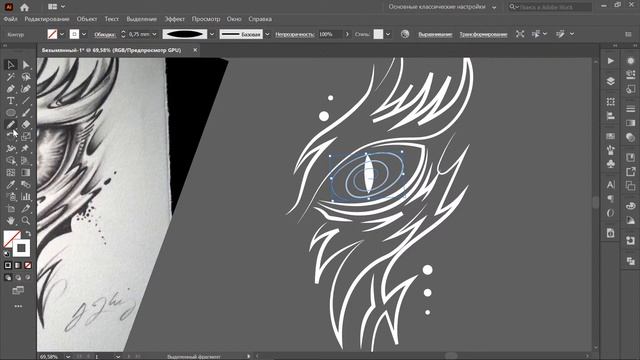Open workspace switcher dropdown
The width and height of the screenshot is (640, 360).
click(494, 7)
